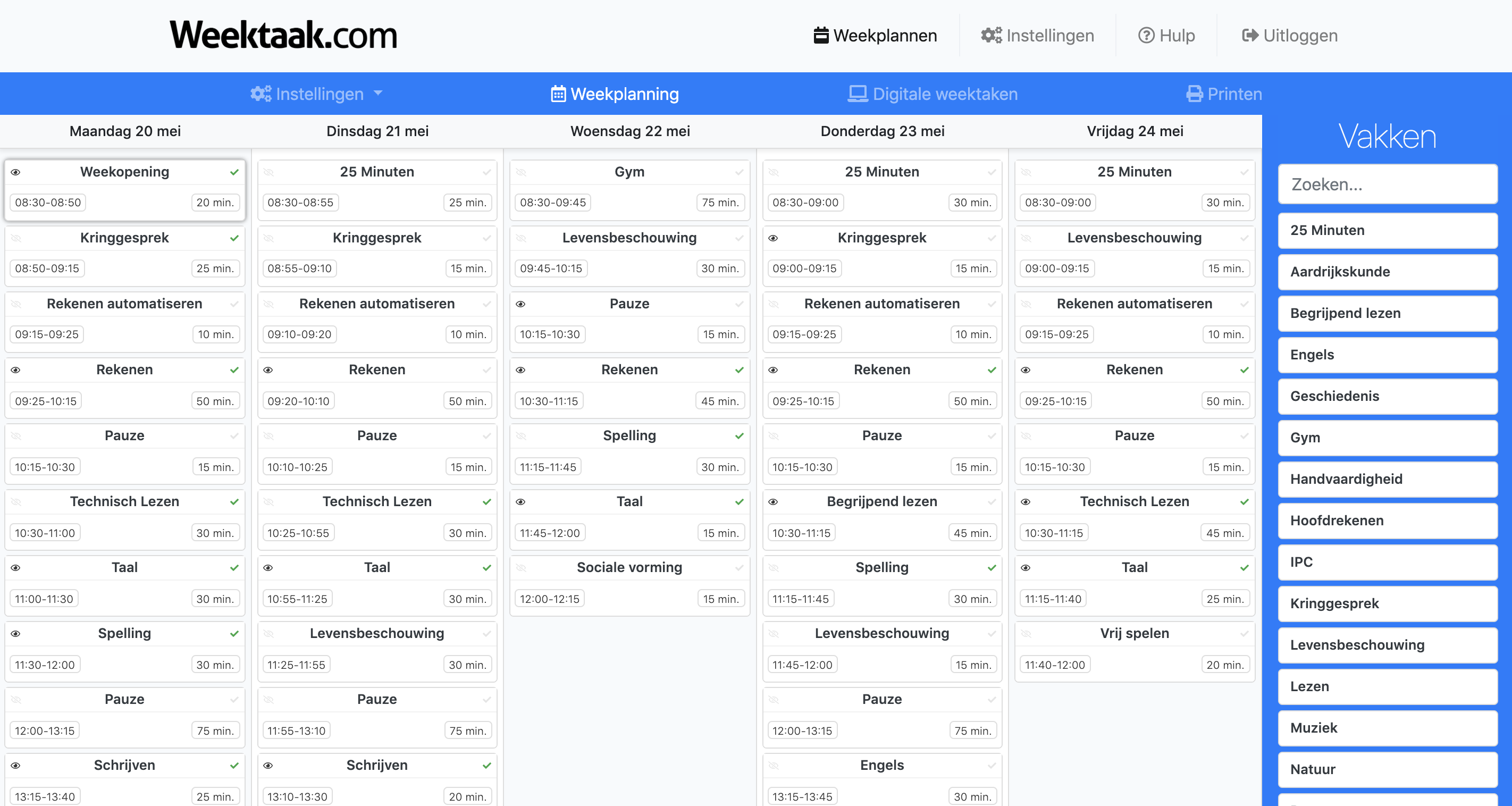Viewport: 1512px width, 806px height.
Task: Click the gear icon beside Instellingen in blue bar
Action: pos(261,94)
